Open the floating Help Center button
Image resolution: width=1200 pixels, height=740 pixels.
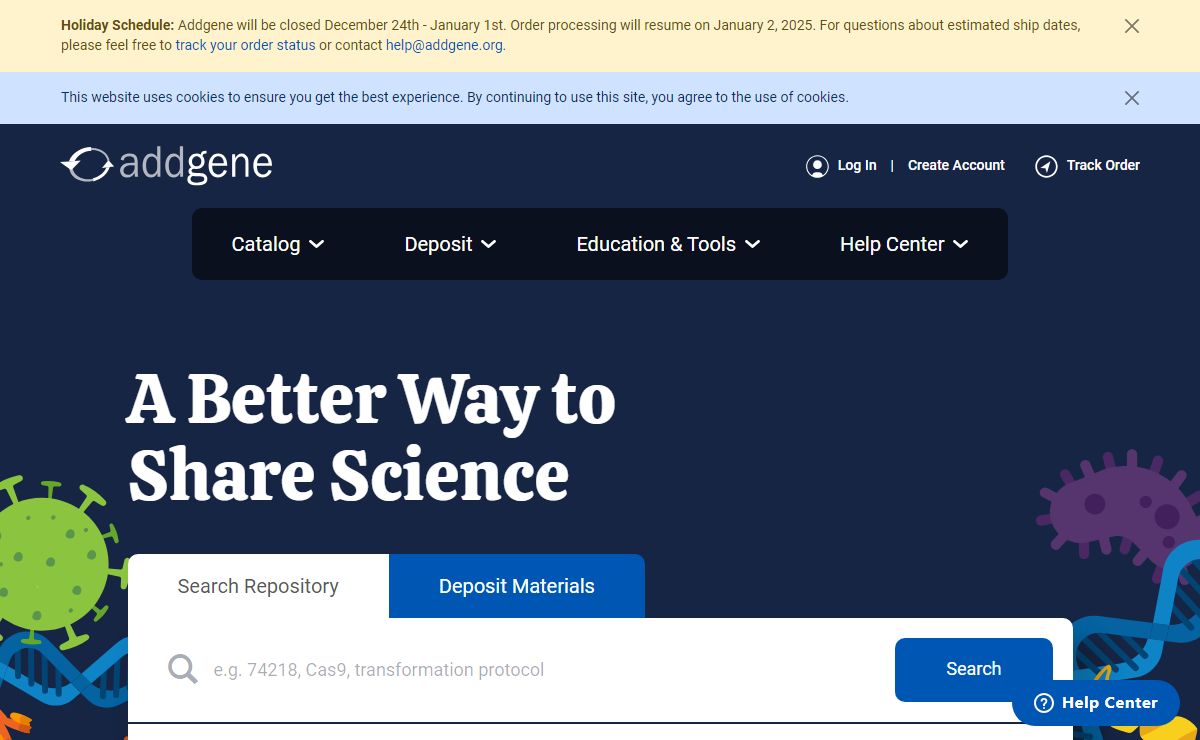pos(1096,703)
